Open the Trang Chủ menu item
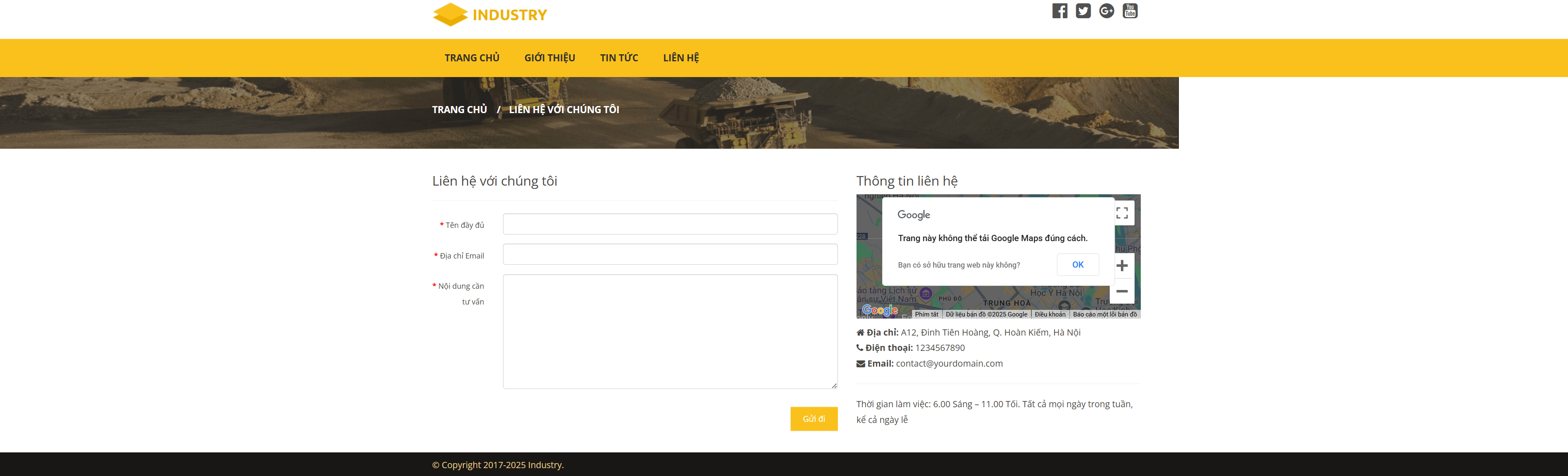Image resolution: width=1568 pixels, height=476 pixels. [472, 58]
